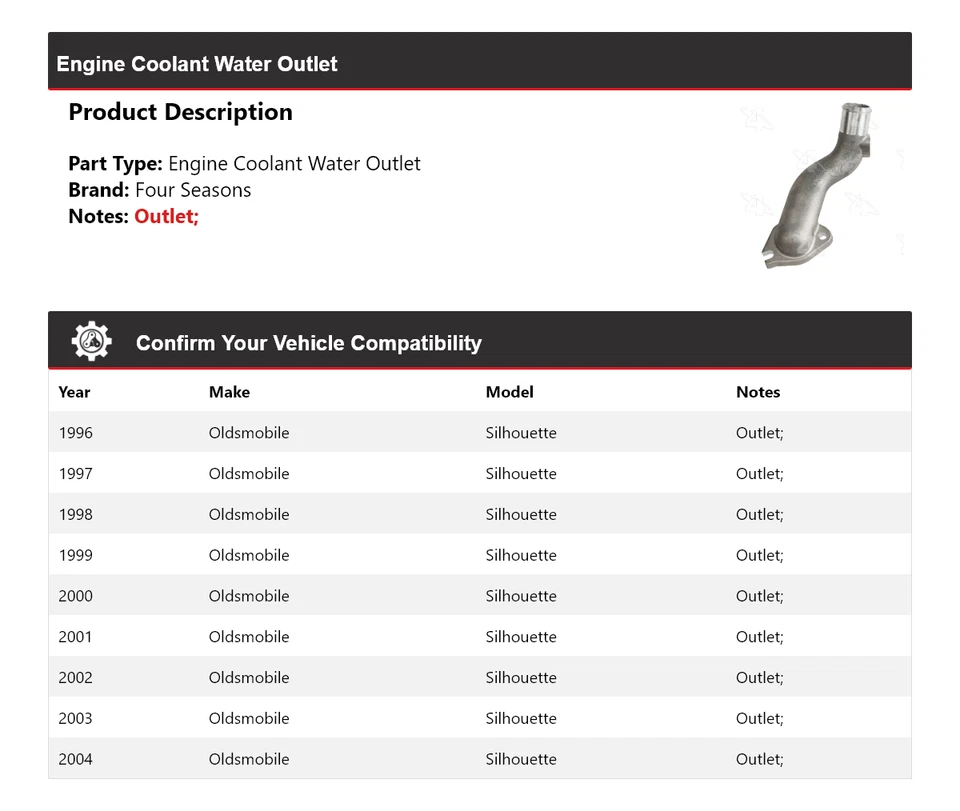Click Silhouette in the 2002 row
The width and height of the screenshot is (960, 811).
tap(521, 678)
